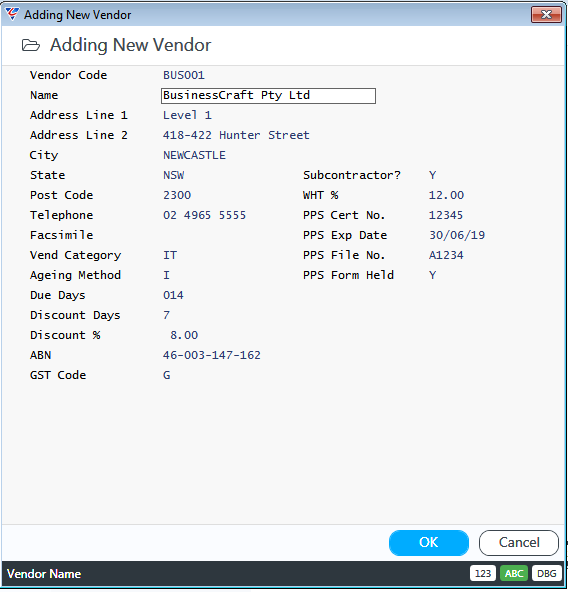Click the Post Code value 2300
The width and height of the screenshot is (568, 592).
point(177,195)
